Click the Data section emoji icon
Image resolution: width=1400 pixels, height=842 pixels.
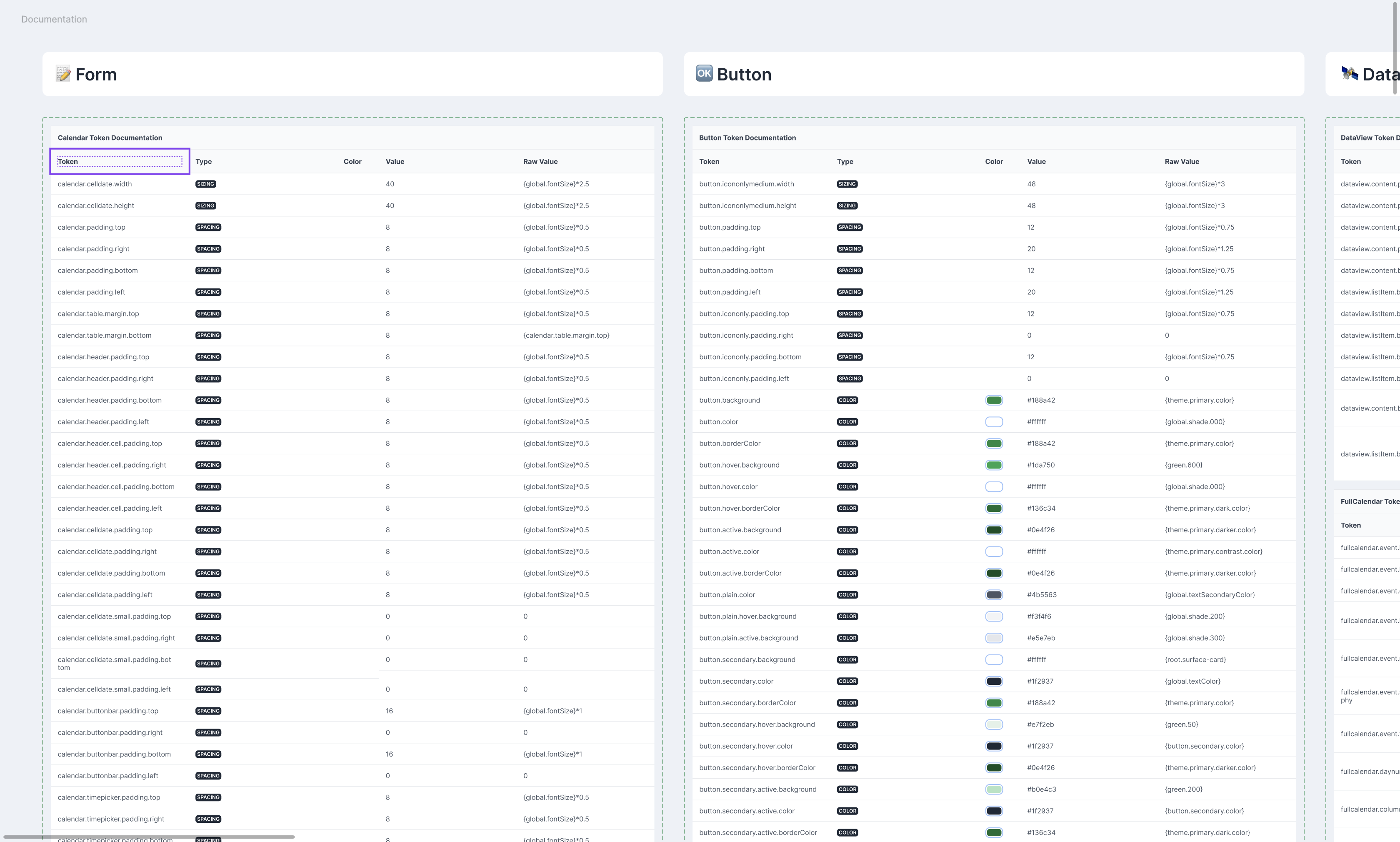tap(1350, 74)
